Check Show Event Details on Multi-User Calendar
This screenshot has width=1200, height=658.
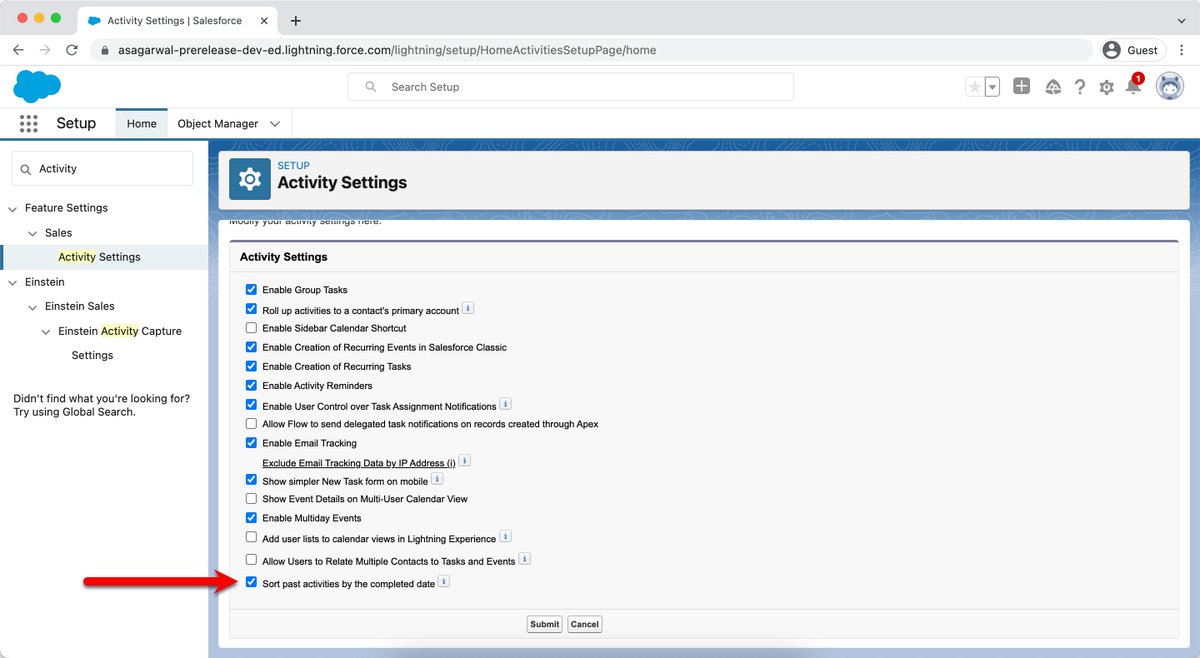pos(251,498)
